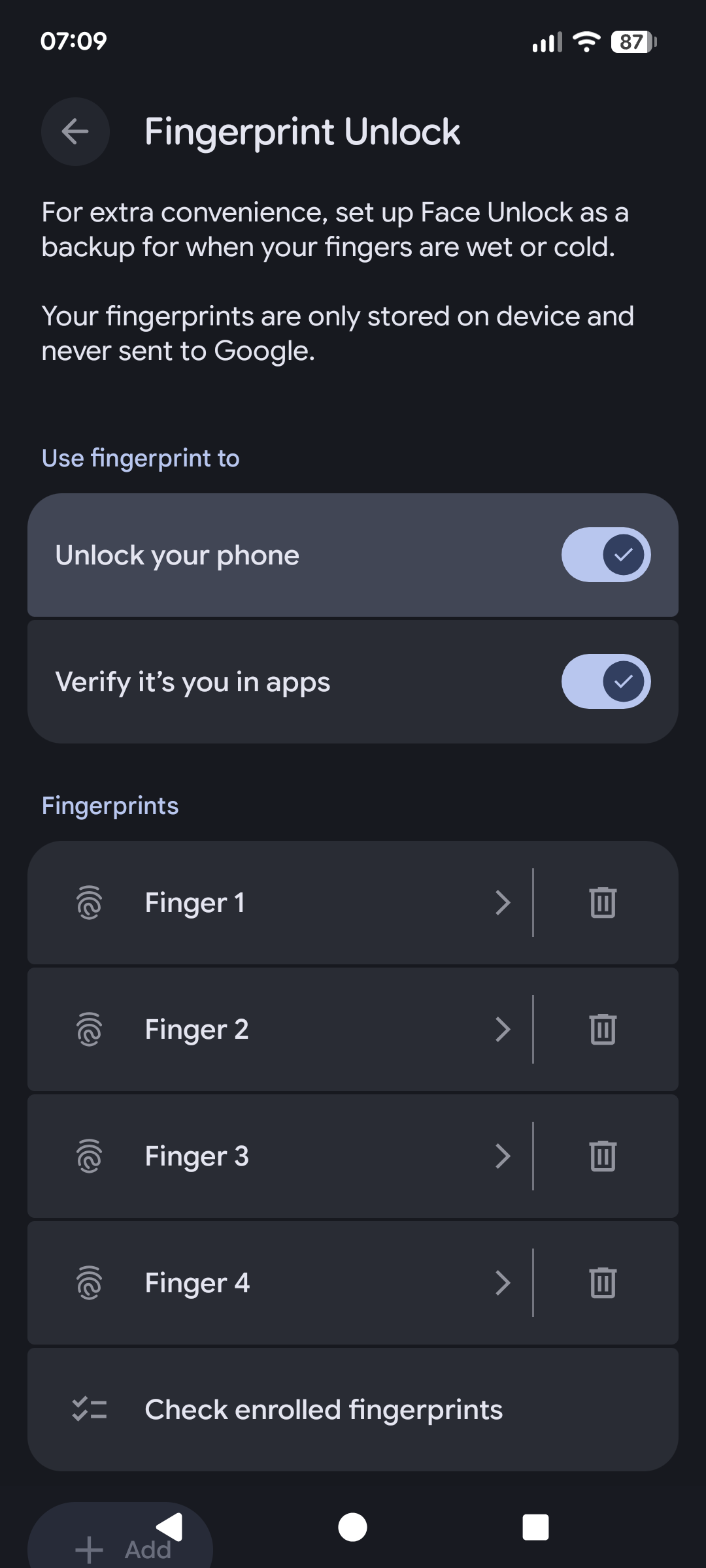Open Finger 3 chevron arrow
Screen dimensions: 706x1568
(x=502, y=1156)
